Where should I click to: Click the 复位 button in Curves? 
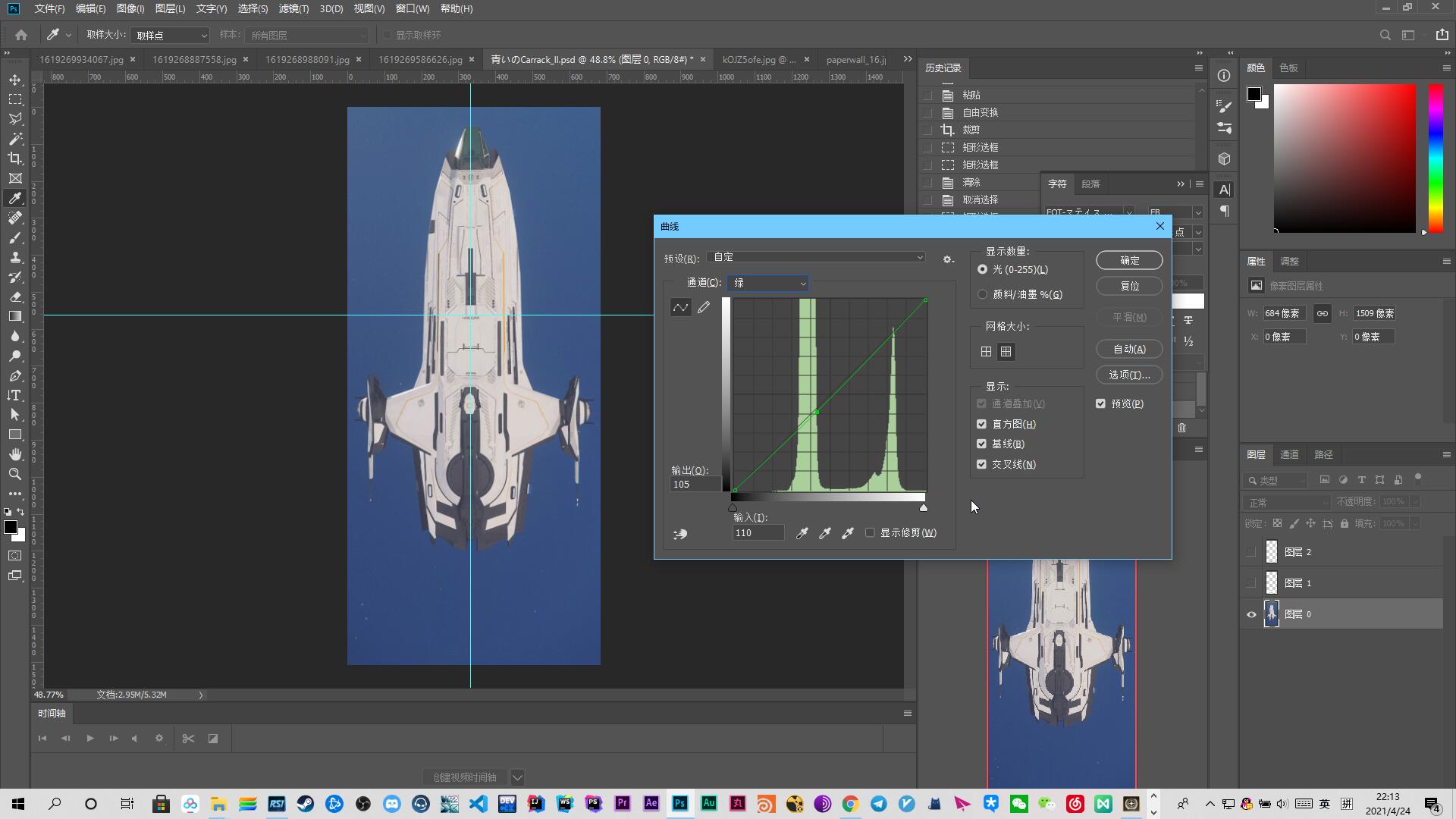point(1129,286)
